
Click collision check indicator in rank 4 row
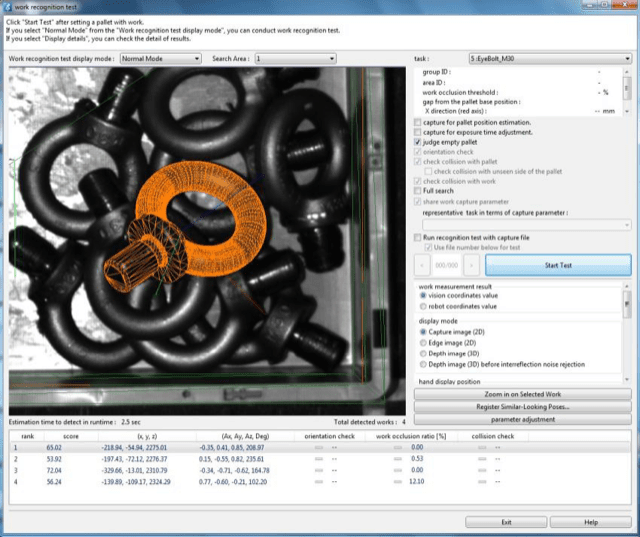482,482
